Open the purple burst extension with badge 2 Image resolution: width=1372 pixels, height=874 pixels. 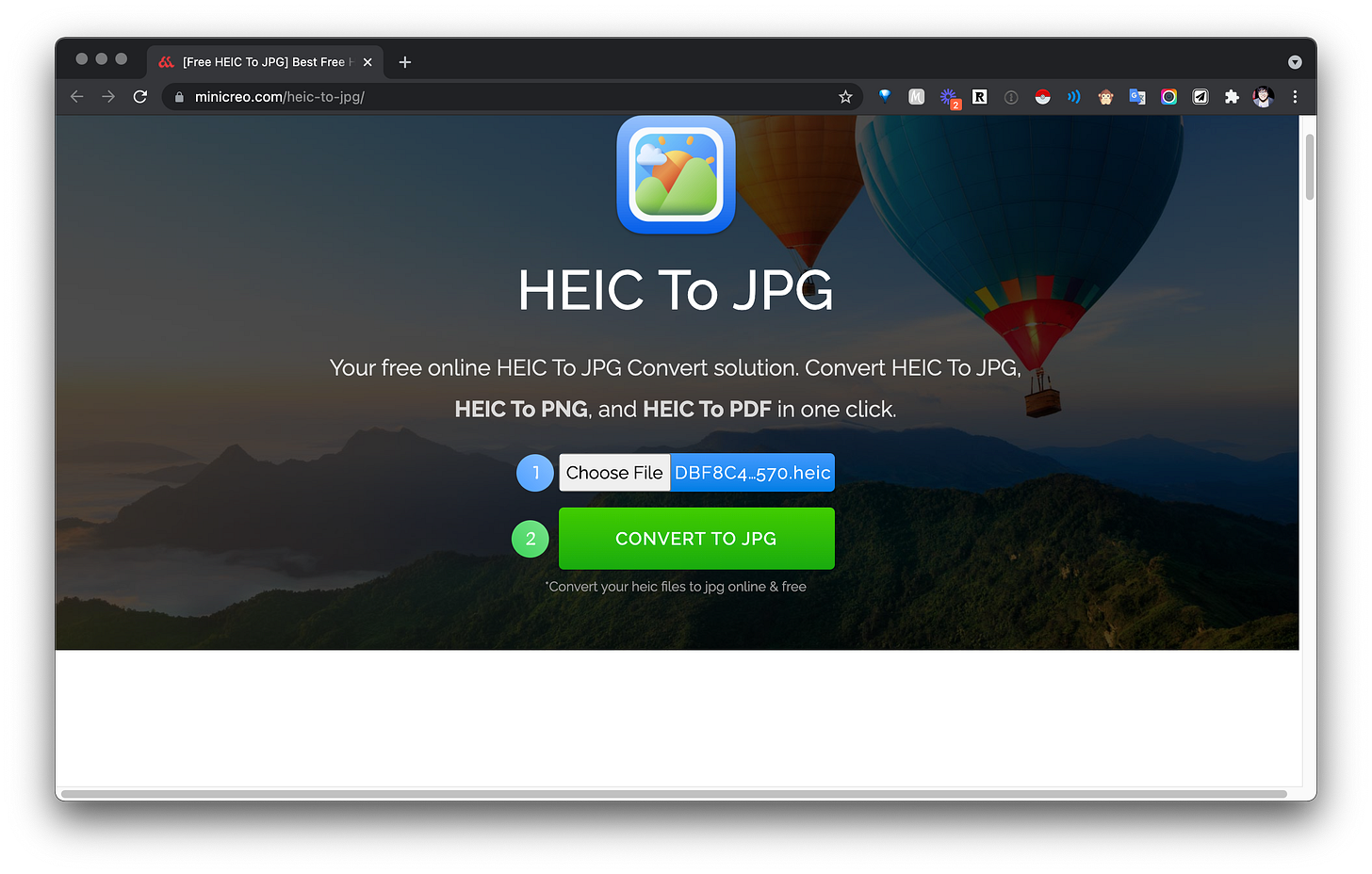(949, 98)
